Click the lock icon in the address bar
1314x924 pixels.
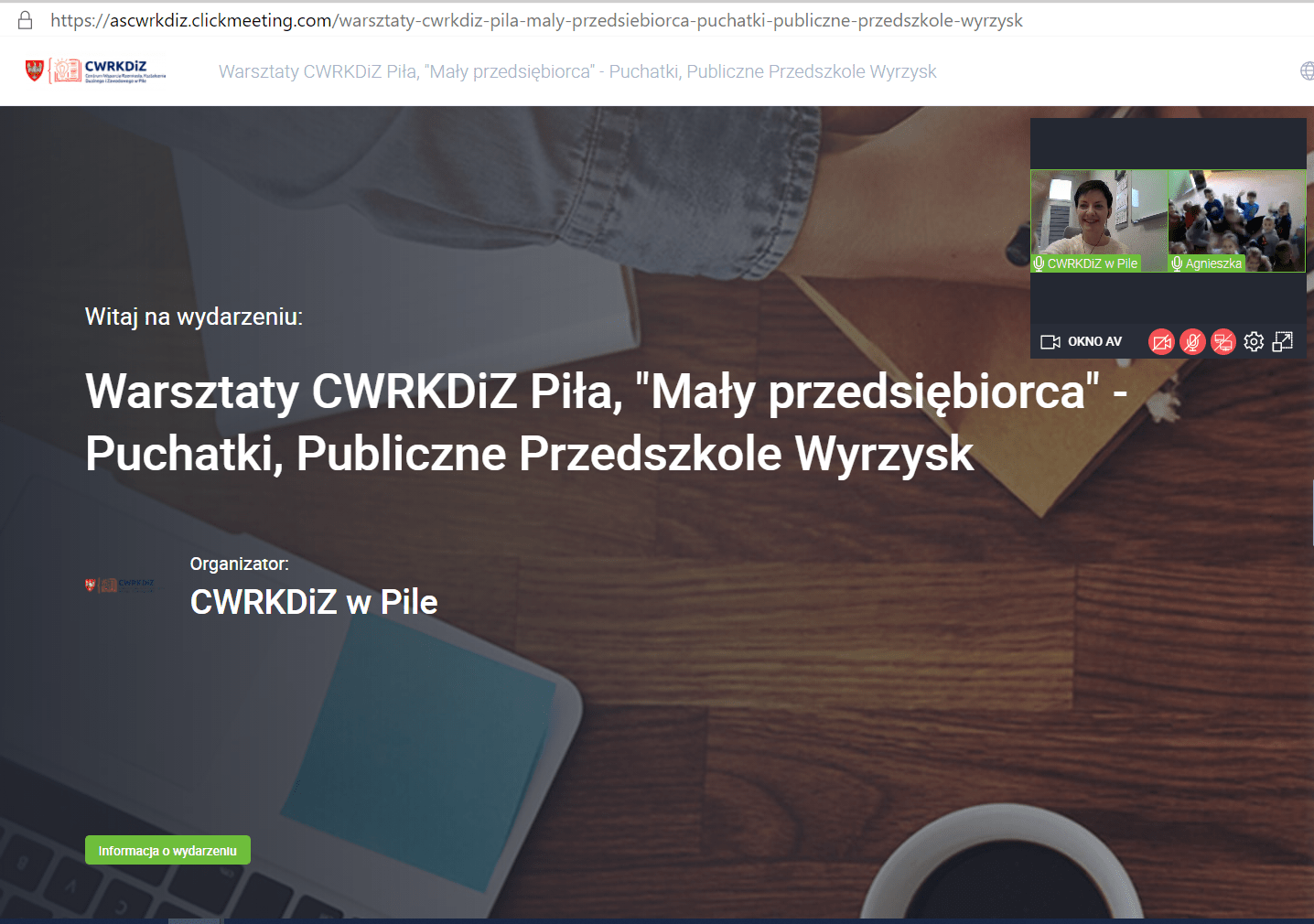[26, 20]
